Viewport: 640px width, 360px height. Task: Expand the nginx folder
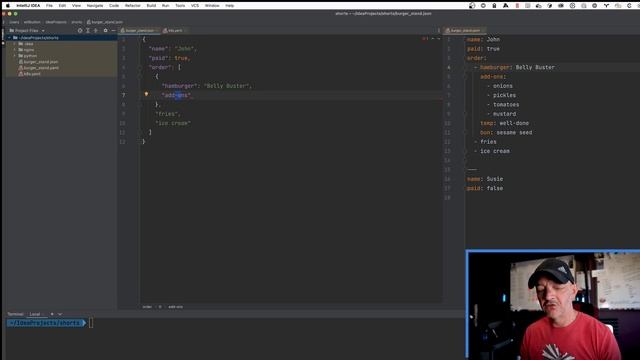(x=15, y=50)
